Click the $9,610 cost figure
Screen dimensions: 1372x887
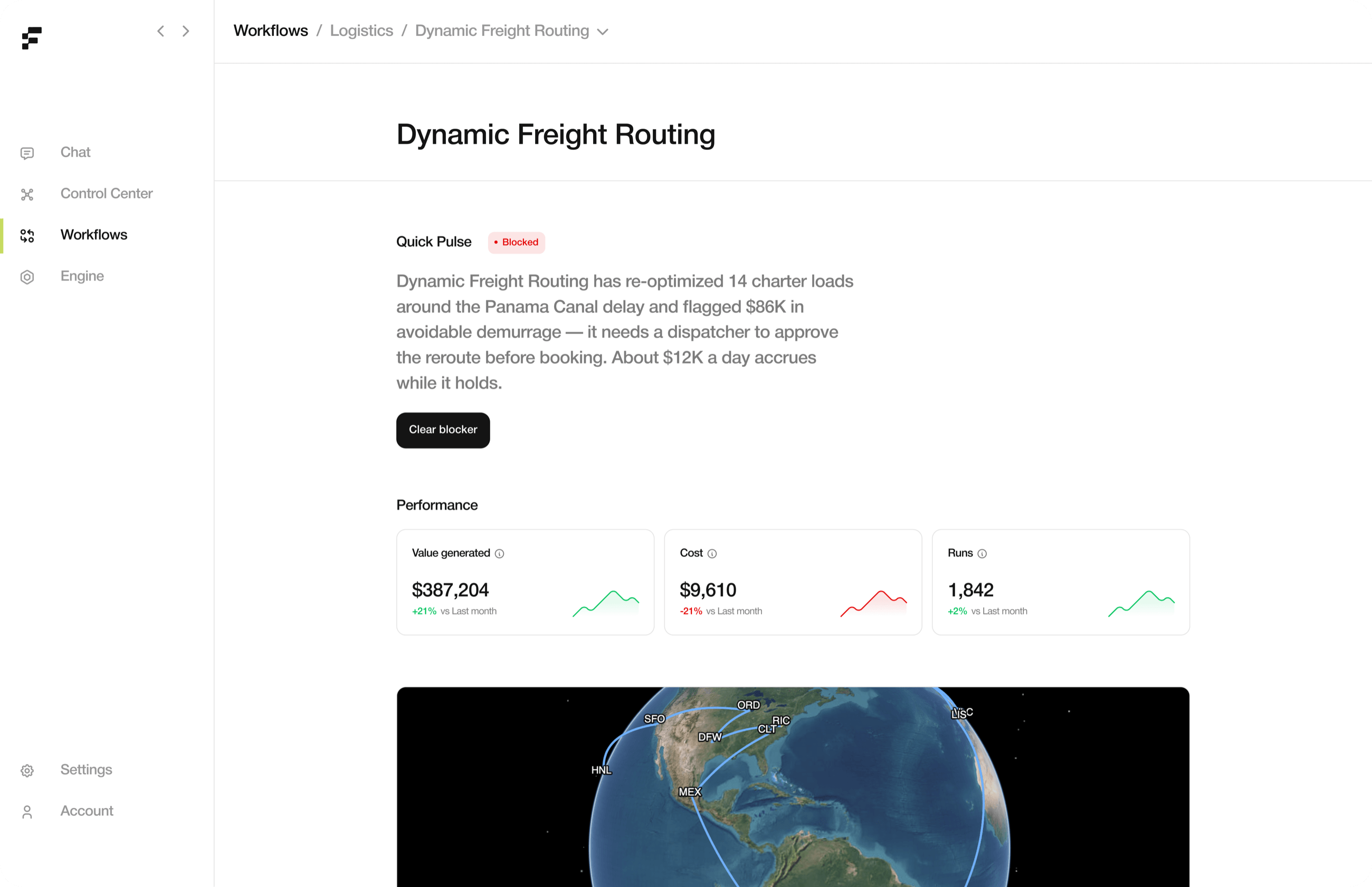pyautogui.click(x=708, y=590)
